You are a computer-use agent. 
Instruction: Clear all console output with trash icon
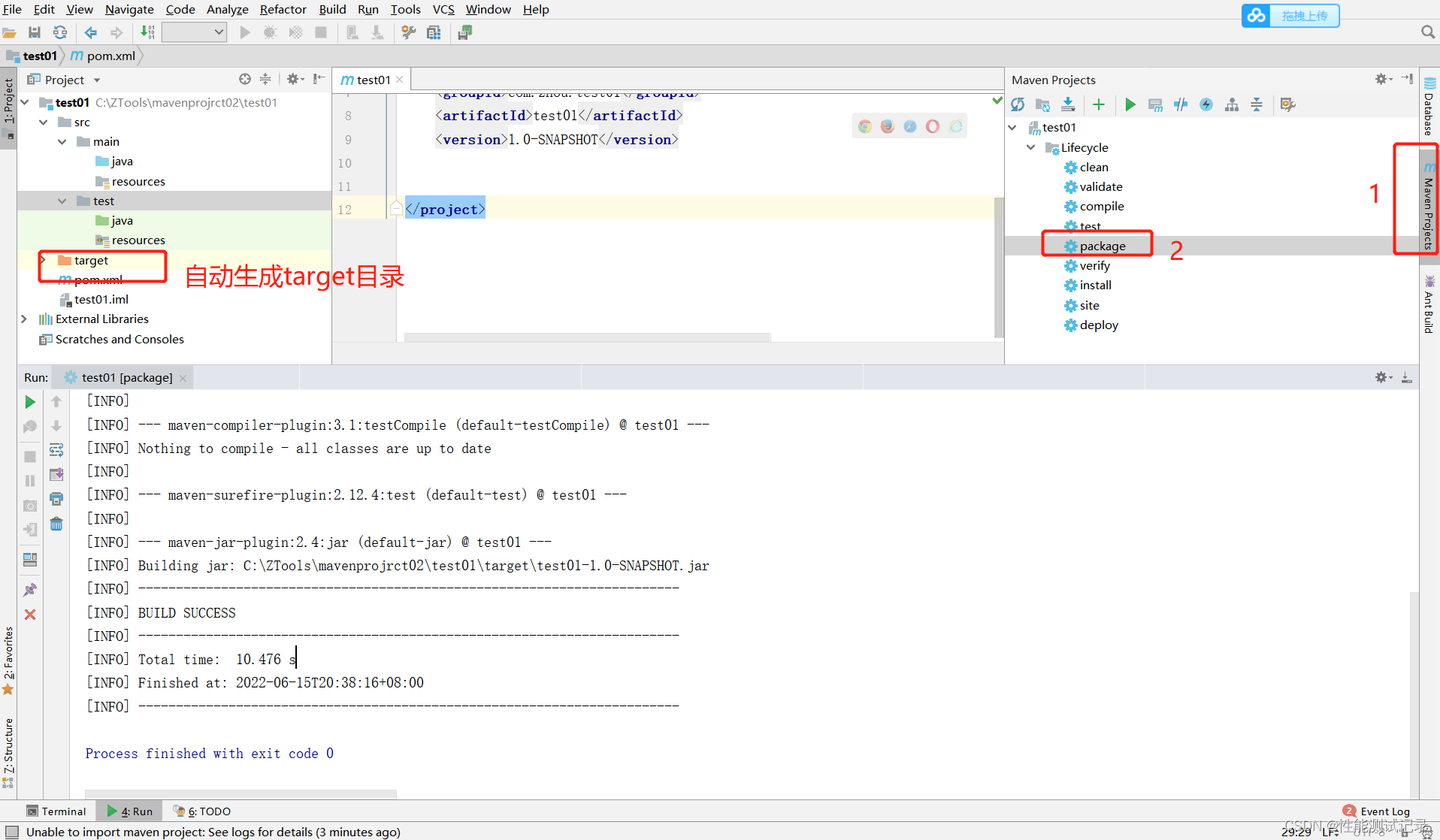(56, 524)
